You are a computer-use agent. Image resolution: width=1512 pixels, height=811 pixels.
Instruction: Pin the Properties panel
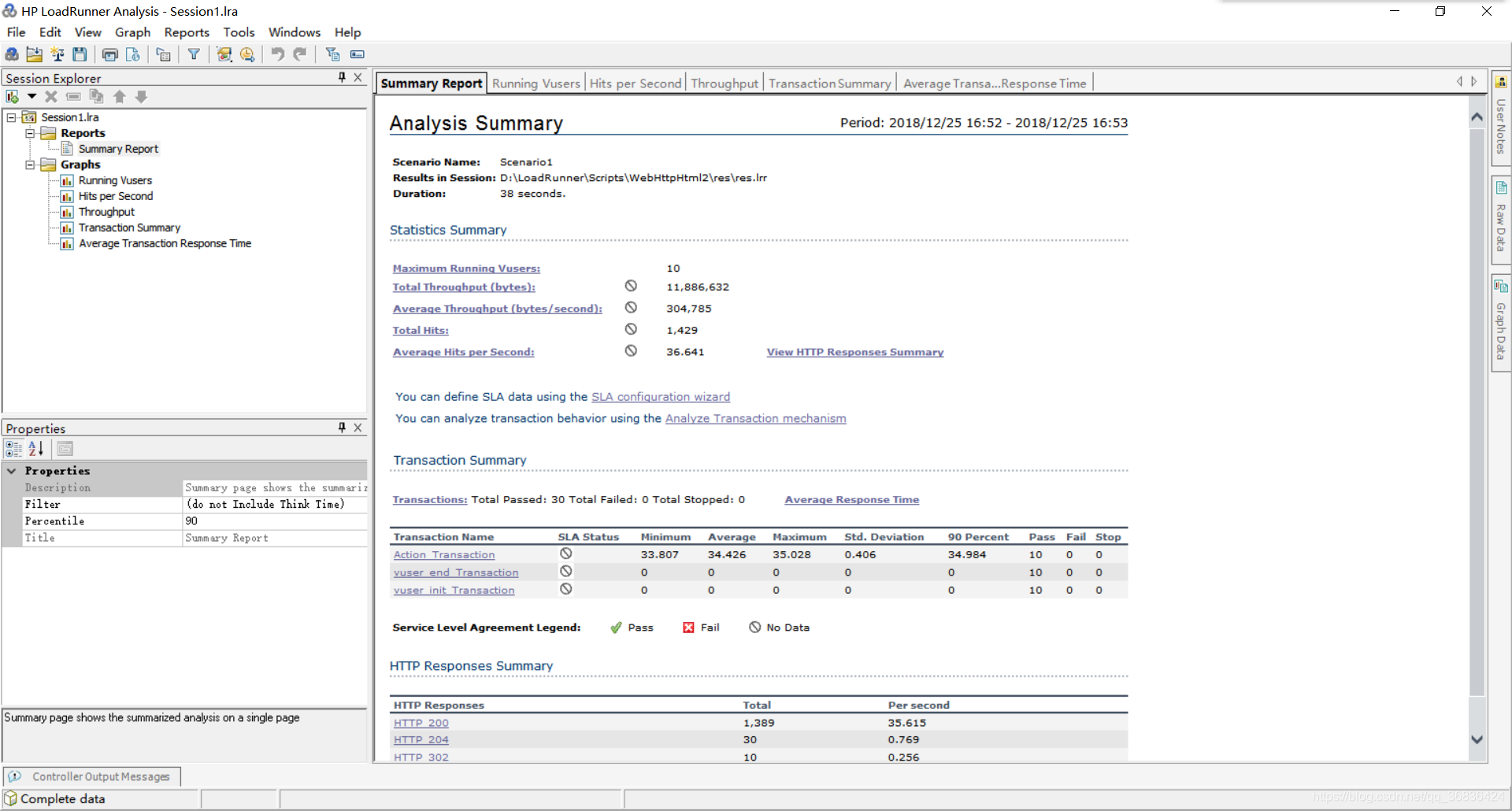[342, 428]
